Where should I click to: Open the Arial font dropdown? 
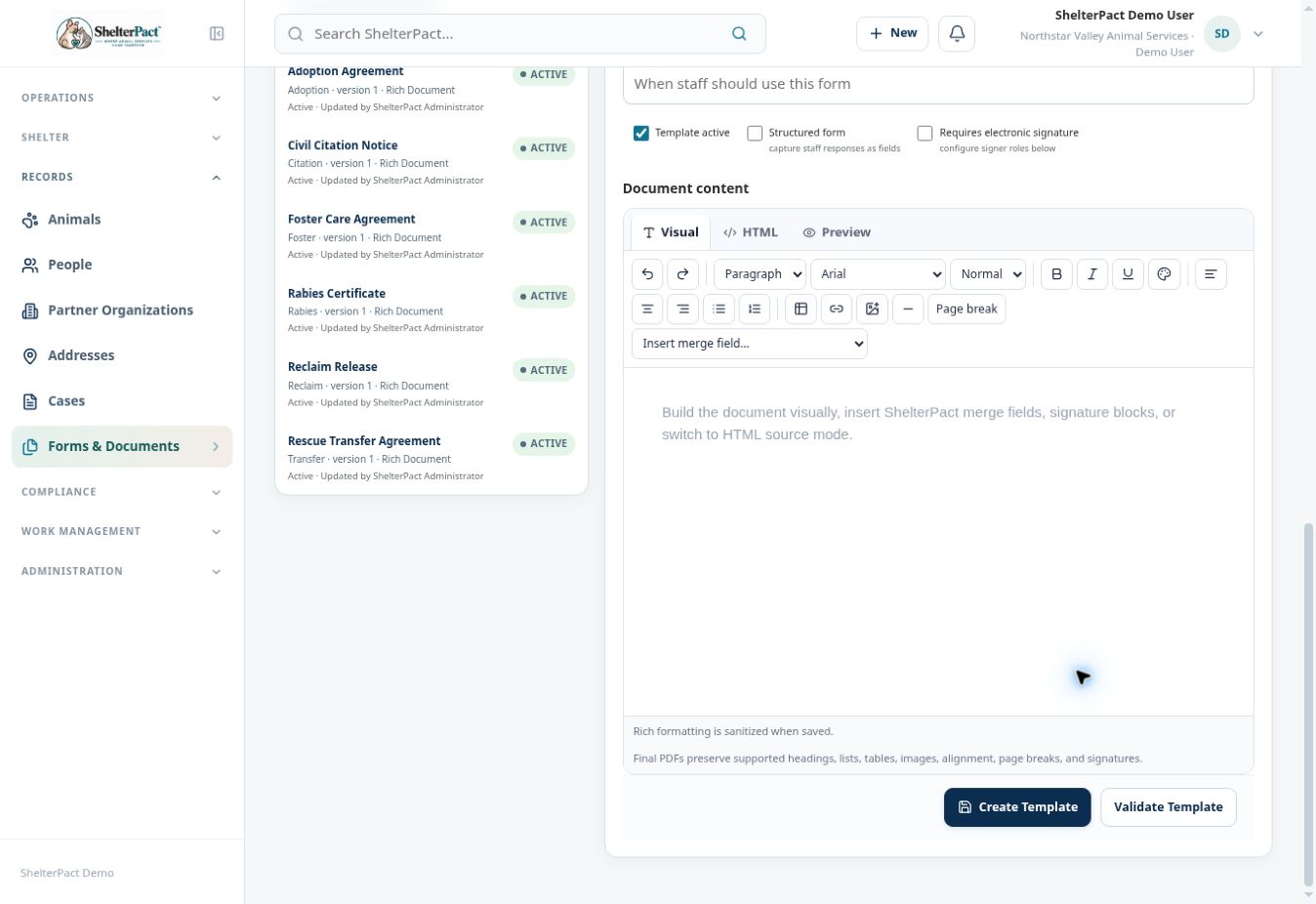click(879, 274)
